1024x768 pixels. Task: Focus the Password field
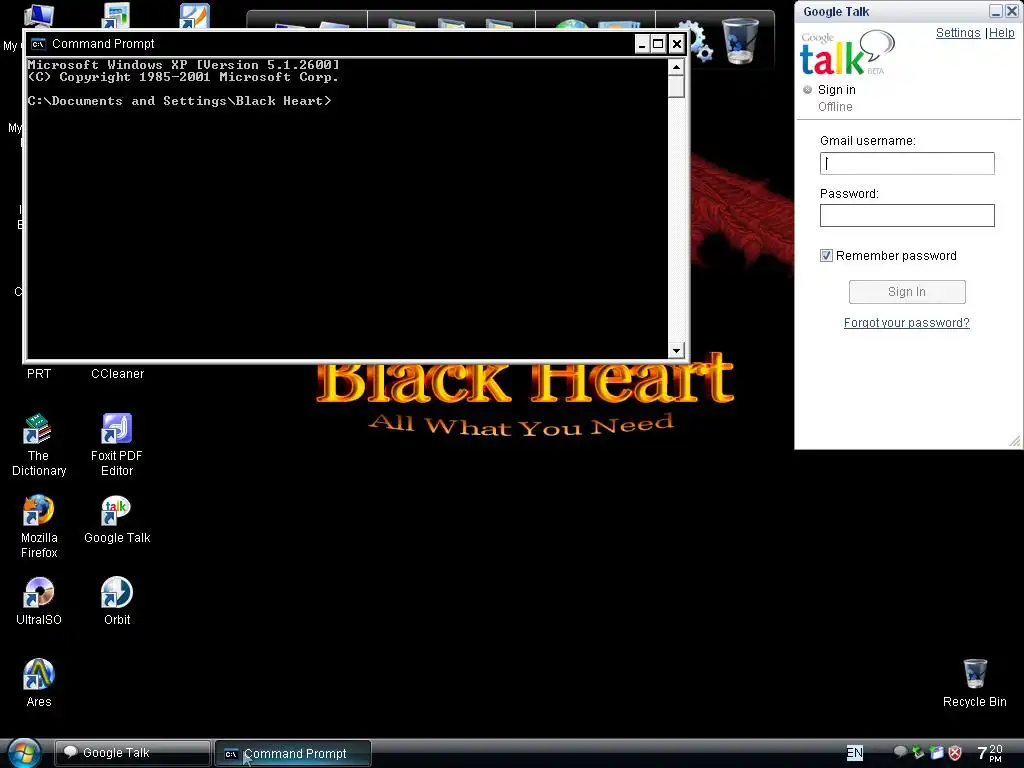click(907, 216)
